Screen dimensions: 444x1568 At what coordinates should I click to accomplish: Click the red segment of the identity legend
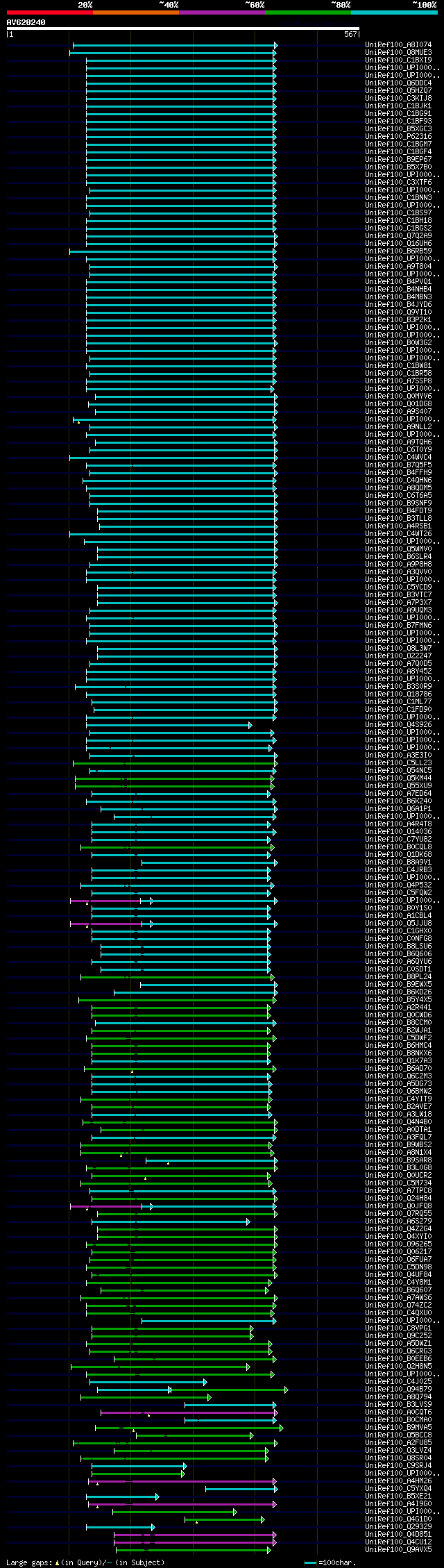click(50, 12)
